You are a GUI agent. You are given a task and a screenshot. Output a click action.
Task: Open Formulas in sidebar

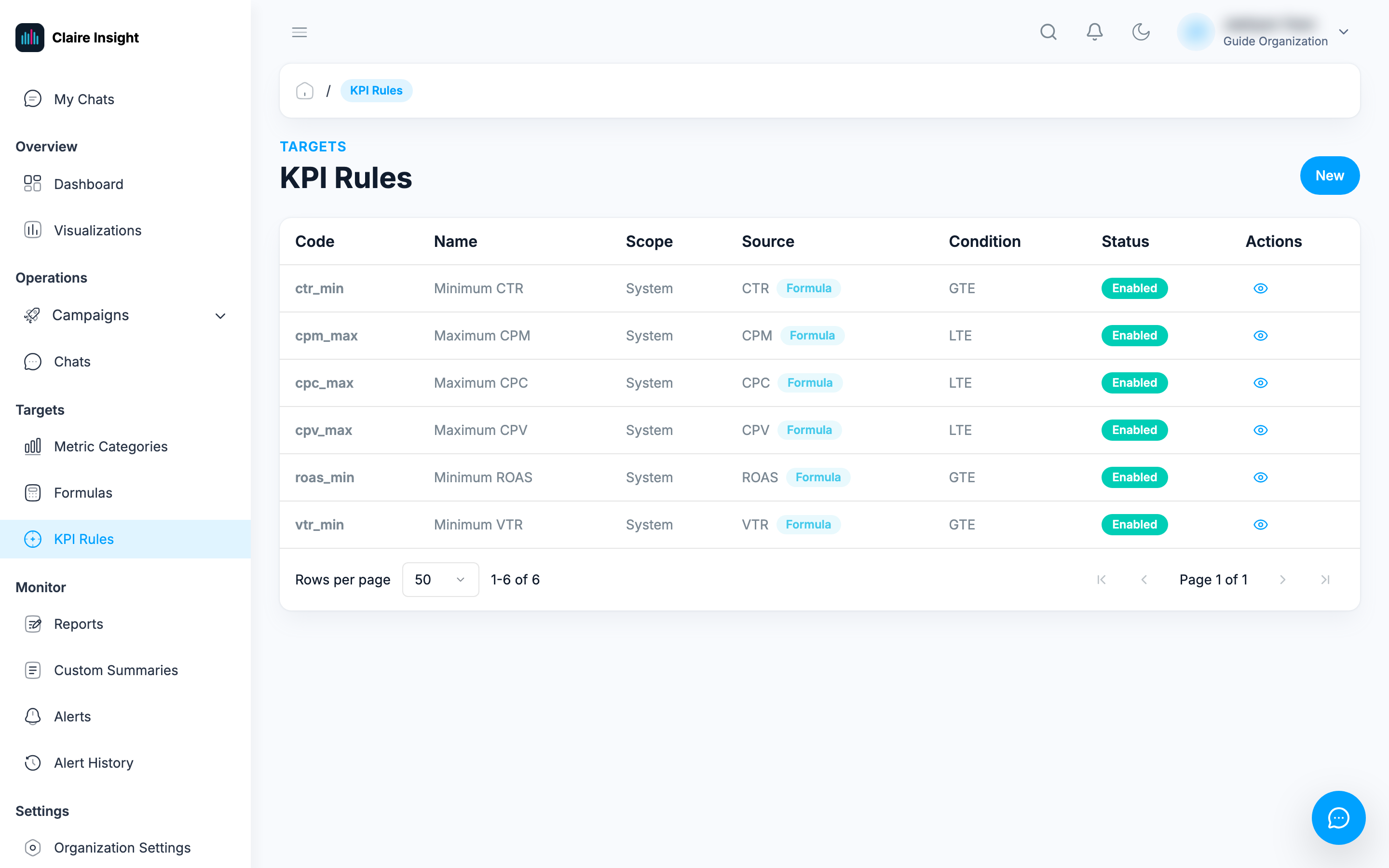click(125, 492)
